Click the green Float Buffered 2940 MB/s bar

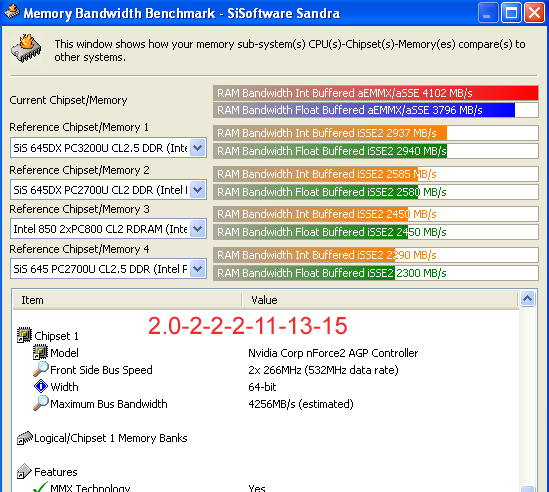pyautogui.click(x=375, y=151)
